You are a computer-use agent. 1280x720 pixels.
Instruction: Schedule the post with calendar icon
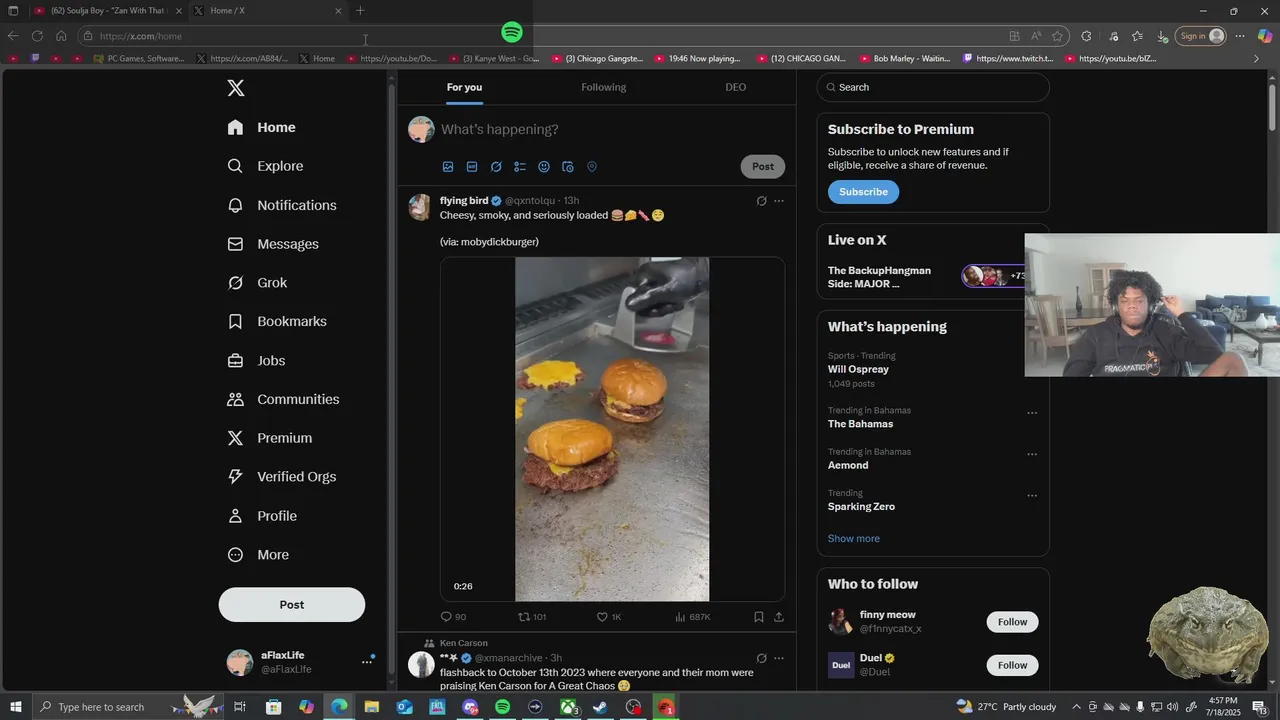click(x=568, y=167)
